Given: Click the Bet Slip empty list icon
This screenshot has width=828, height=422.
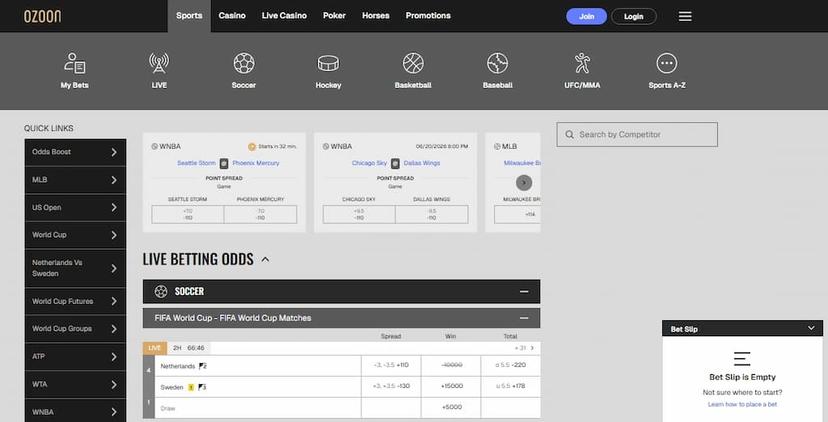Looking at the screenshot, I should click(742, 359).
